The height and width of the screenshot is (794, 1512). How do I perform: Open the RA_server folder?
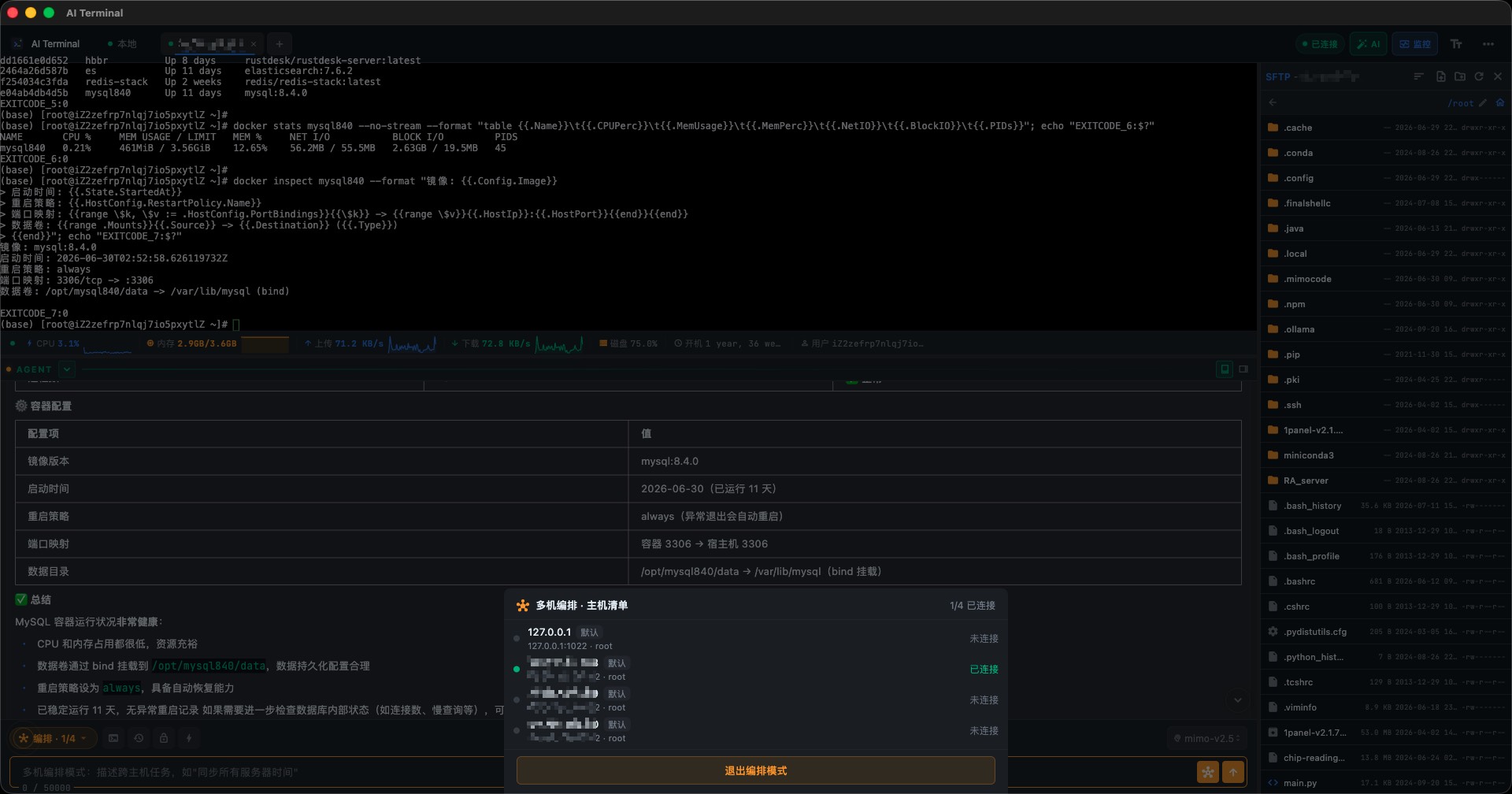coord(1385,480)
